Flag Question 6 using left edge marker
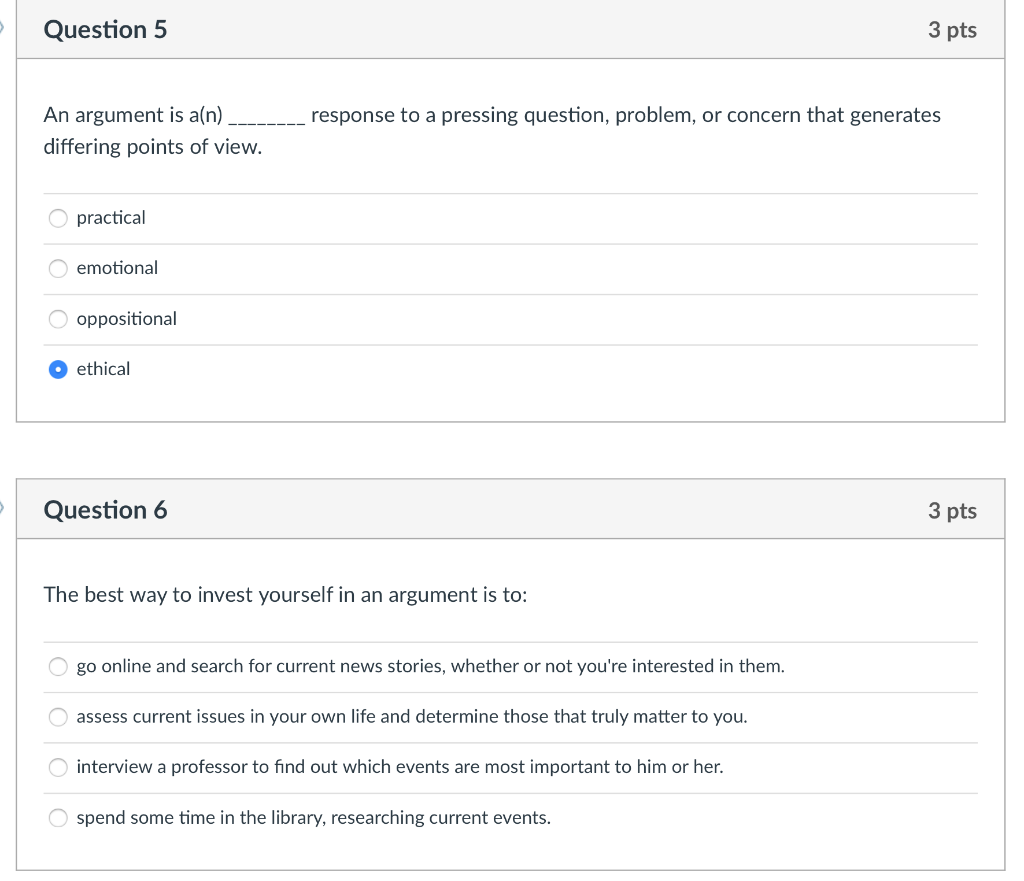Viewport: 1024px width, 881px height. (x=2, y=507)
